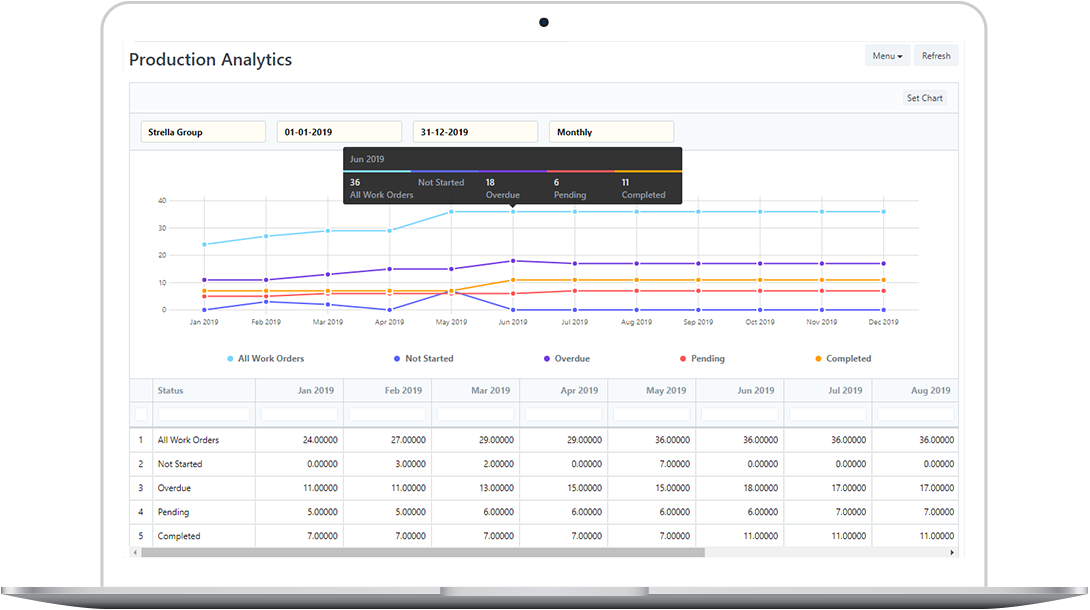The width and height of the screenshot is (1090, 610).
Task: Open the Strella Group selector field
Action: coord(203,132)
